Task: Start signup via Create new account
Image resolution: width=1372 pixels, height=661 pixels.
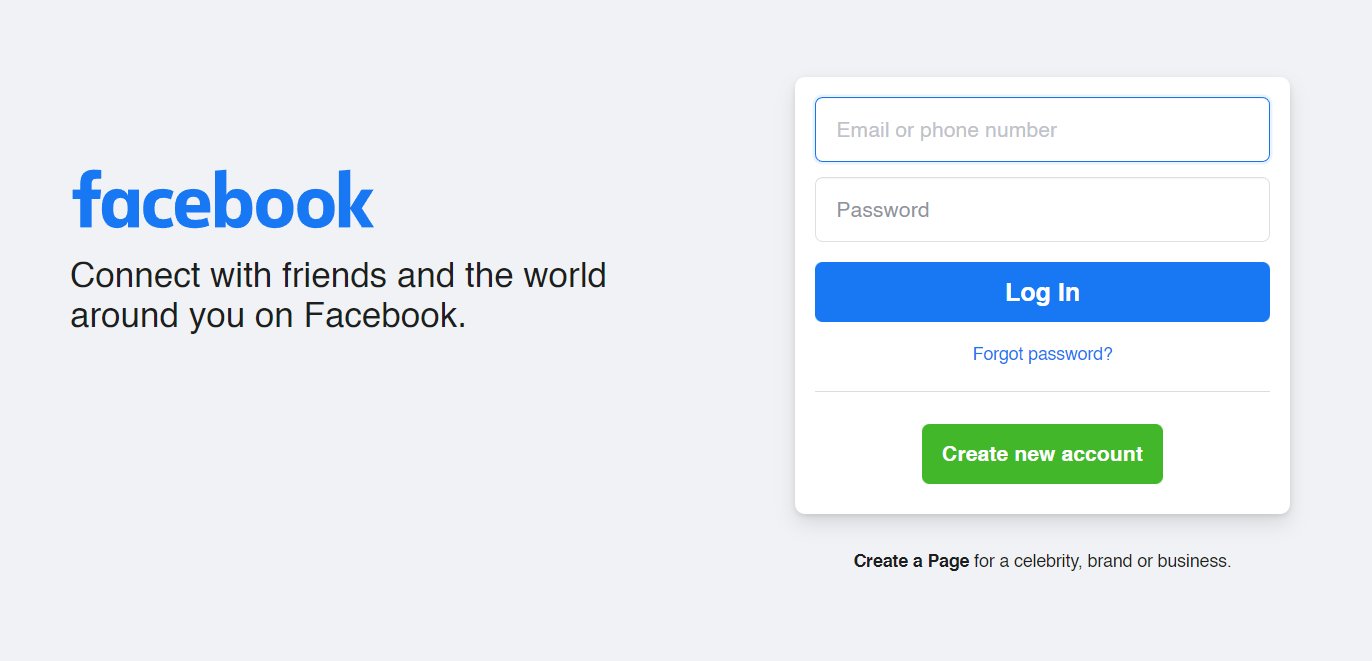Action: [x=1042, y=454]
